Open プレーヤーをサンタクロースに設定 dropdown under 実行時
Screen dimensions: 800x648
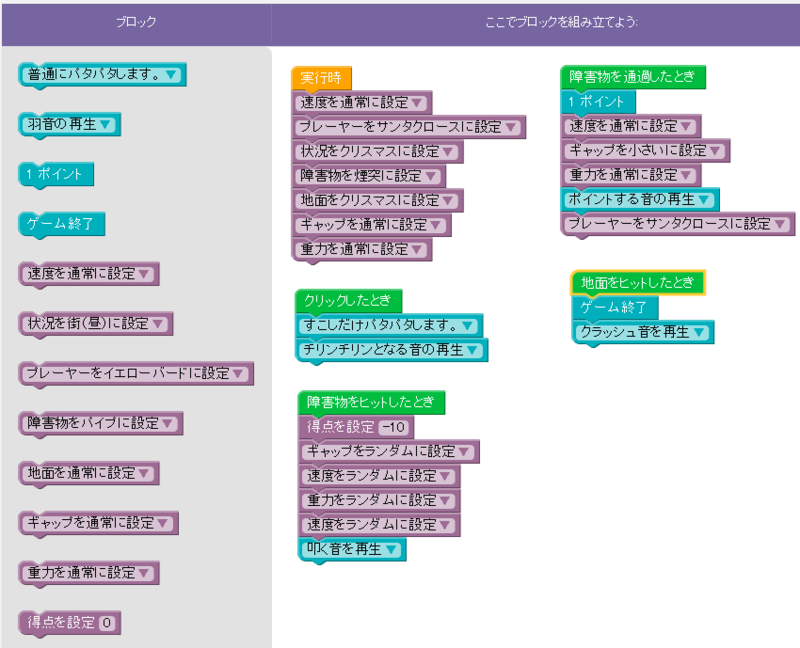[511, 128]
